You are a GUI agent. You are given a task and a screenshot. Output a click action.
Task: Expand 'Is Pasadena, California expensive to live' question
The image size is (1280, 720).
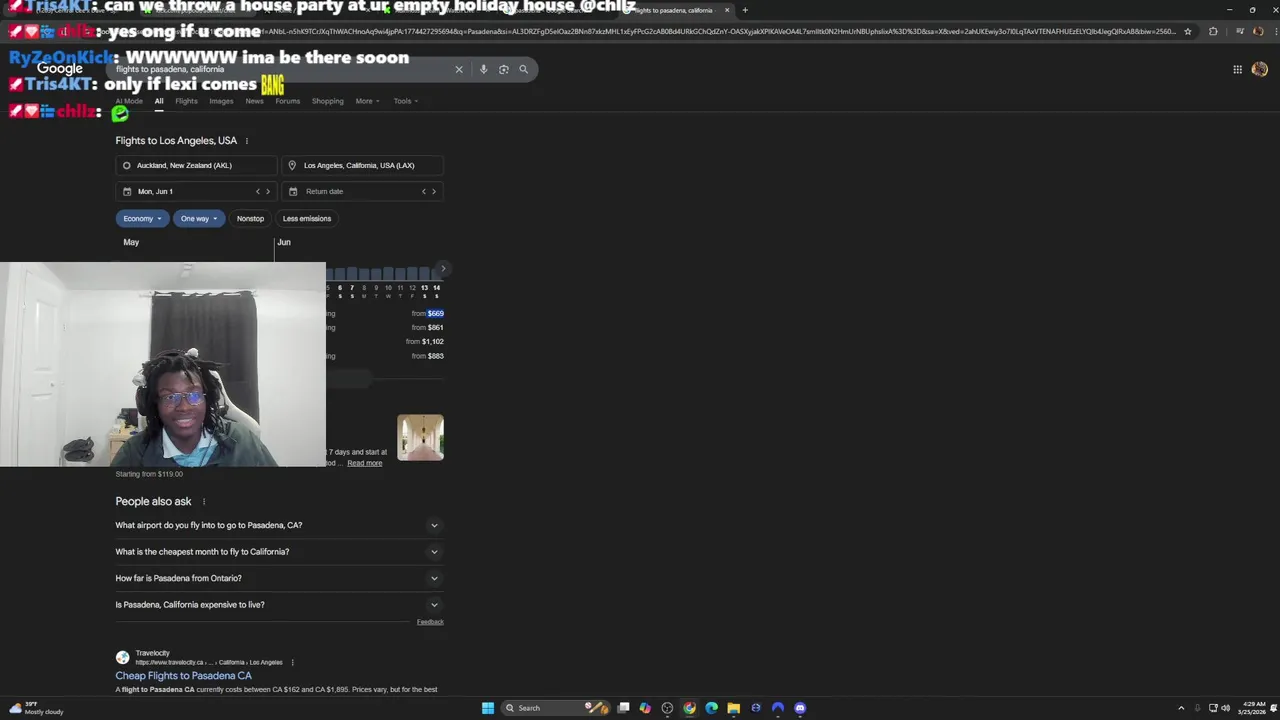(x=279, y=605)
